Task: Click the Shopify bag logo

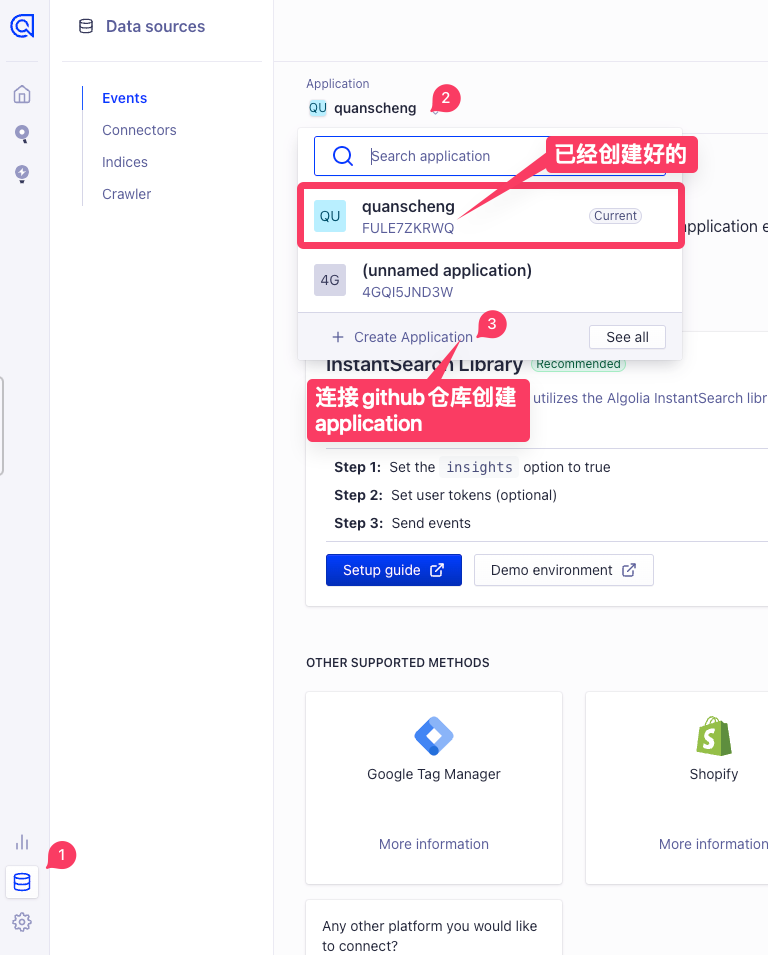Action: click(714, 736)
